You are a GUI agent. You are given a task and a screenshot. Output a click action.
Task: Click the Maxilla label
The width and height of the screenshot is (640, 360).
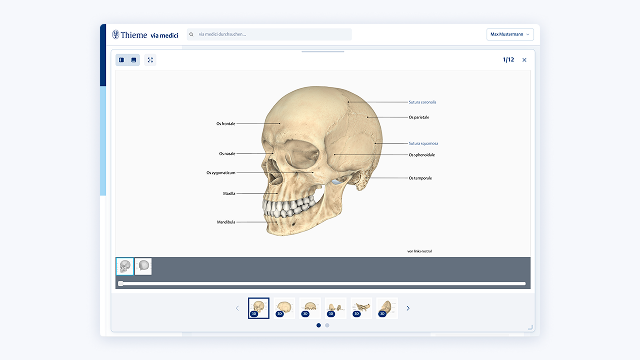tap(229, 193)
